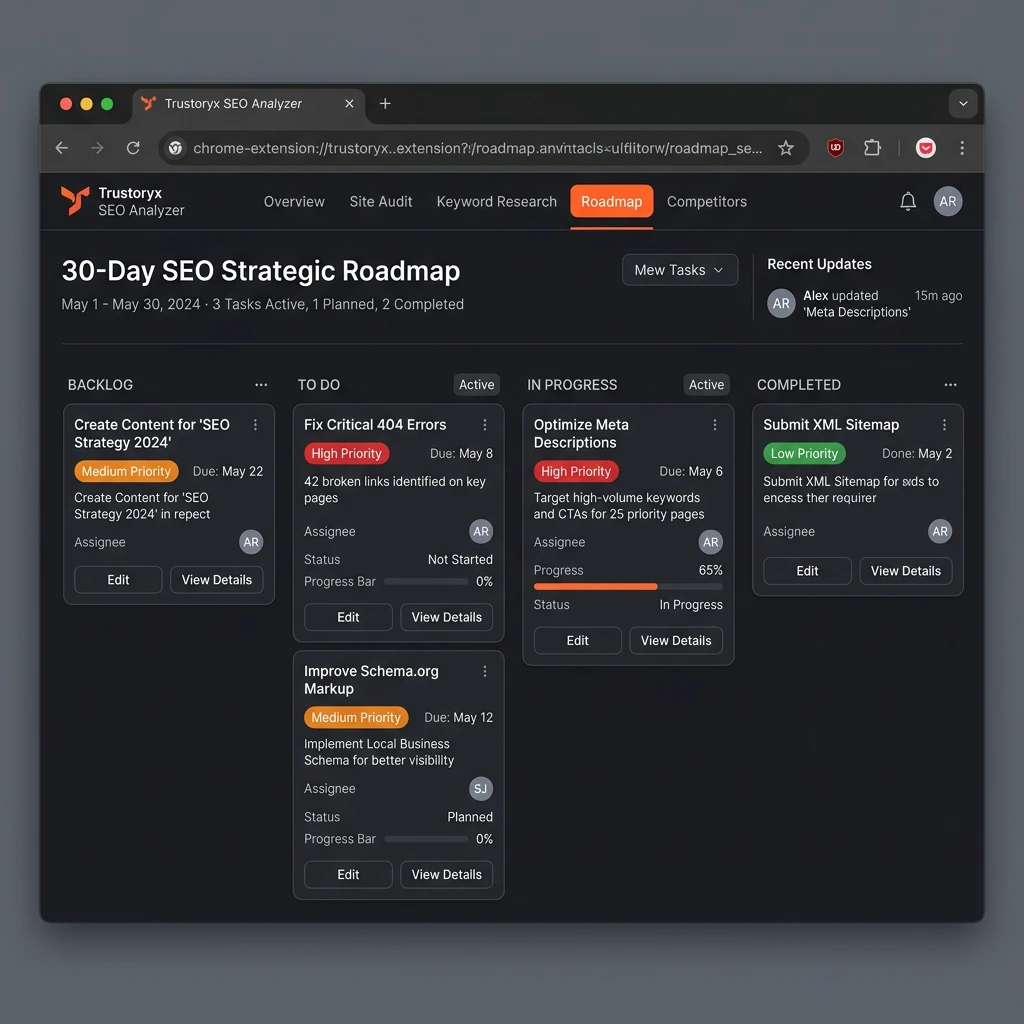Click Medium Priority tag on Schema card
The width and height of the screenshot is (1024, 1024).
[356, 718]
